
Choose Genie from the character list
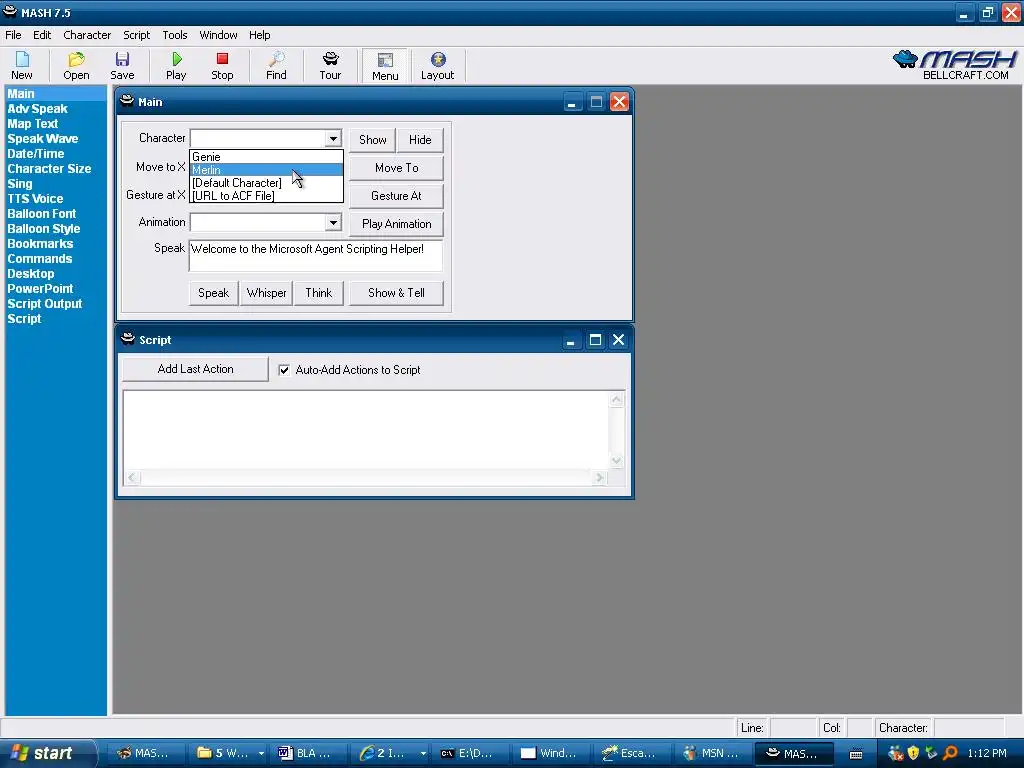[x=266, y=157]
